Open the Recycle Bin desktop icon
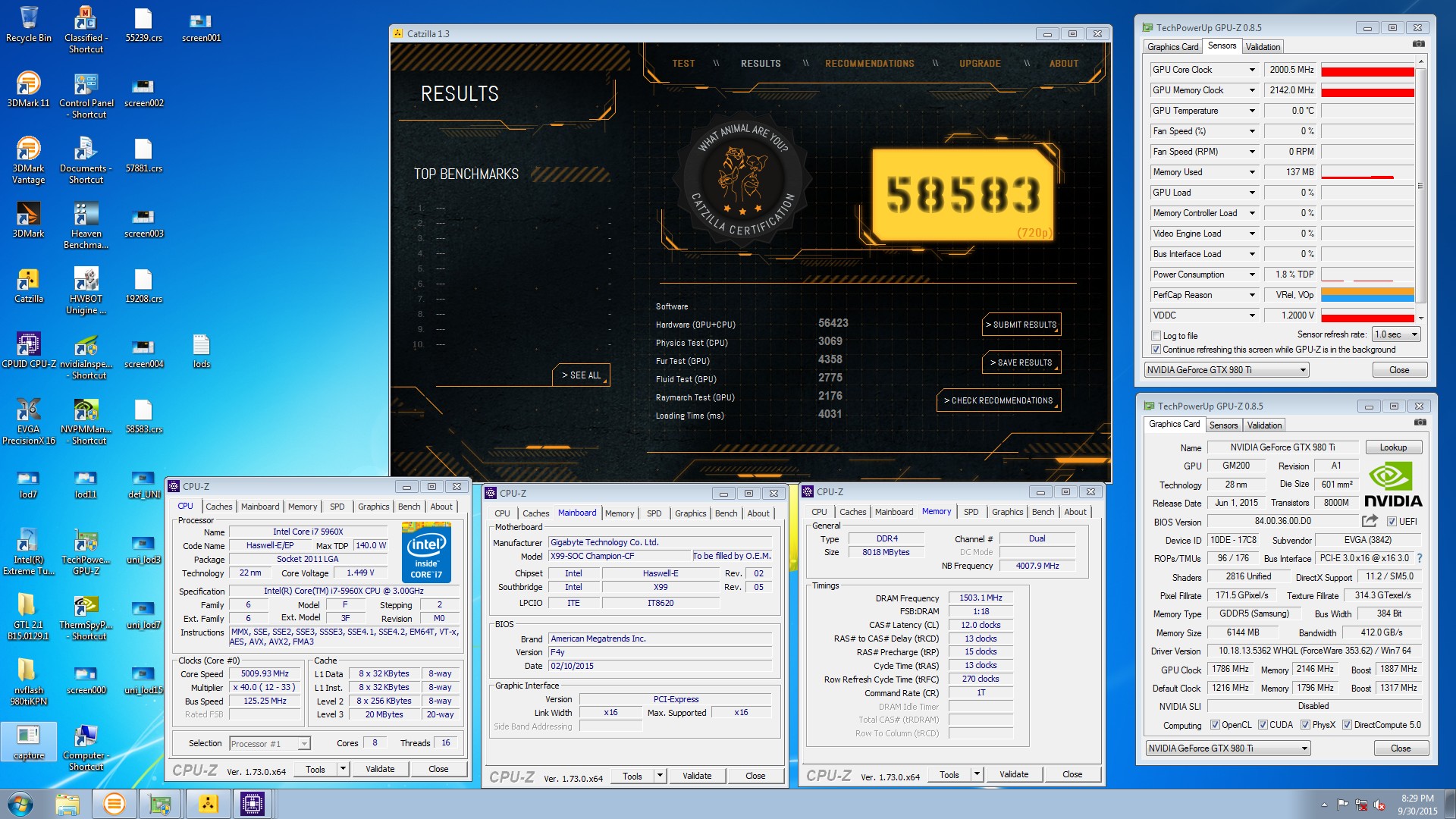1456x819 pixels. point(29,24)
